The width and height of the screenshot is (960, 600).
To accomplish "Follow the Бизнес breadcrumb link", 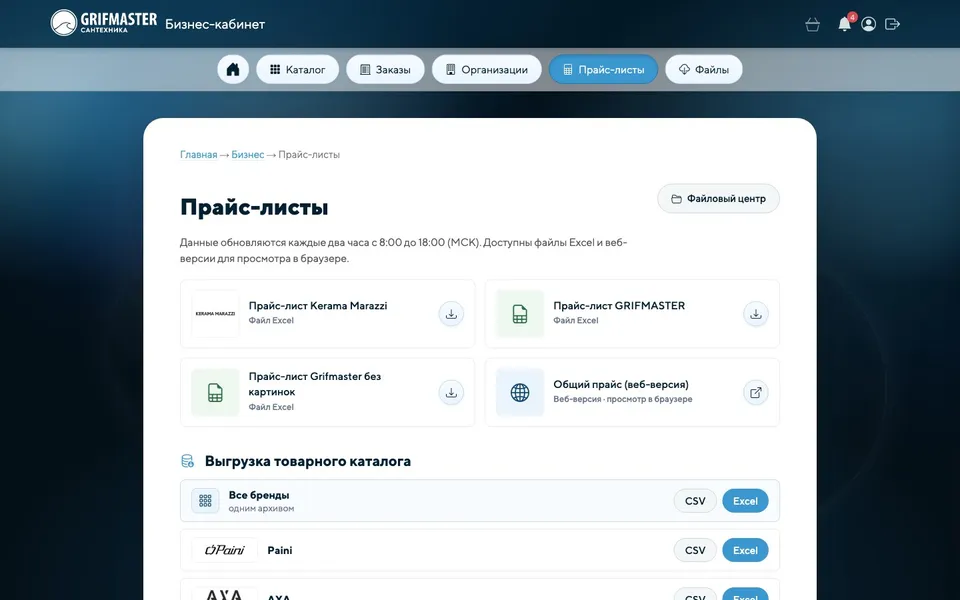I will pos(247,154).
